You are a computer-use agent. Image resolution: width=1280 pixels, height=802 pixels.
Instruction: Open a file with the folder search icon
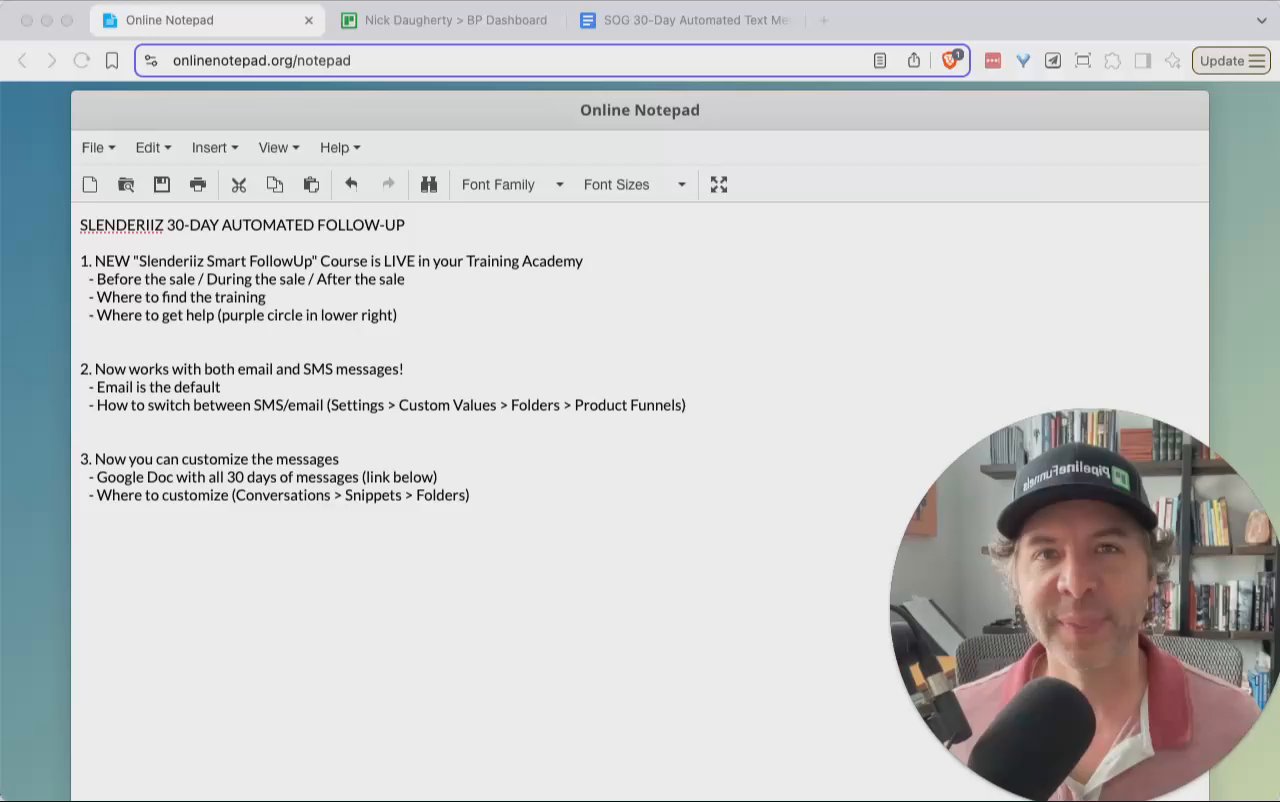point(126,185)
